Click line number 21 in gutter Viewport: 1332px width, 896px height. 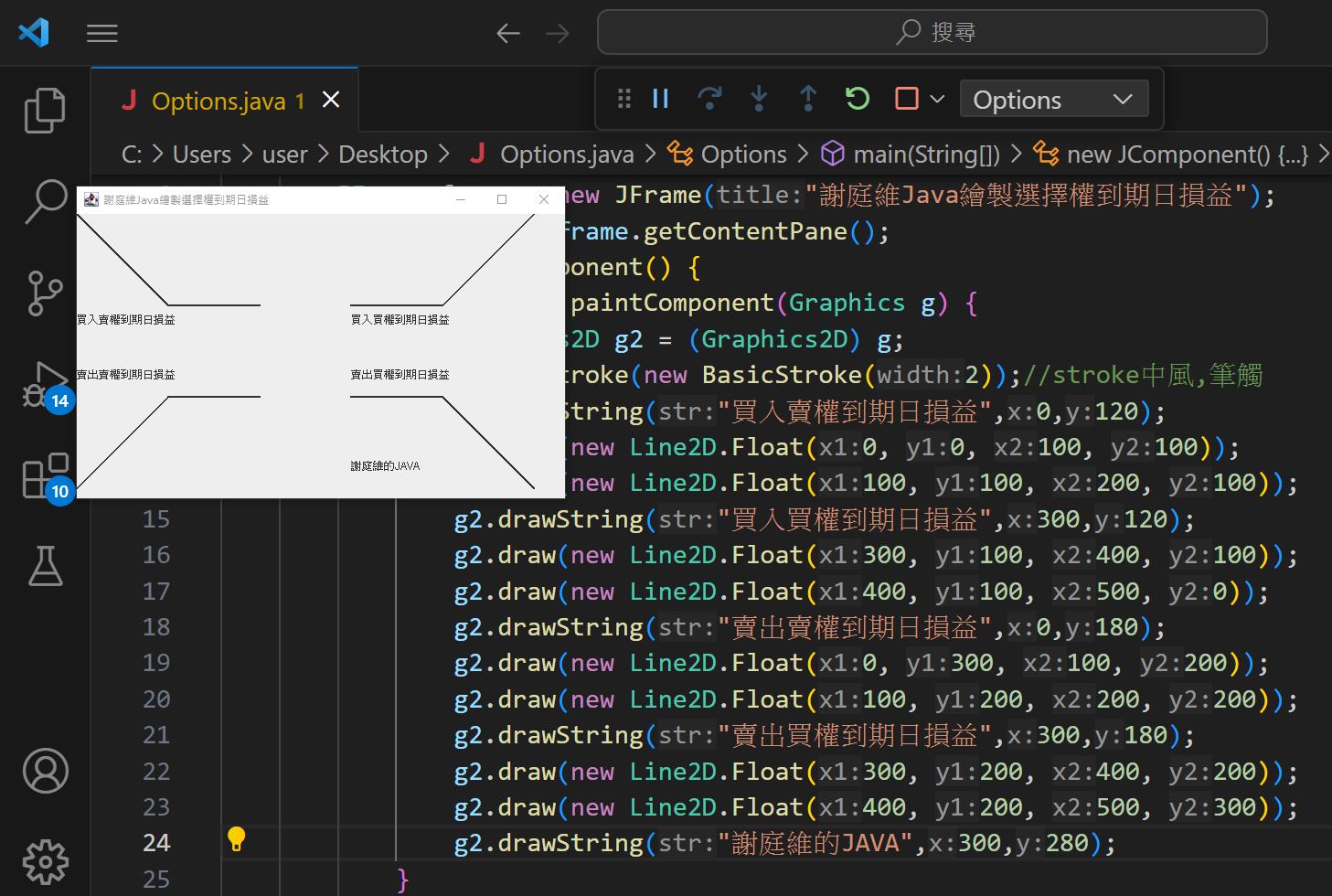156,735
